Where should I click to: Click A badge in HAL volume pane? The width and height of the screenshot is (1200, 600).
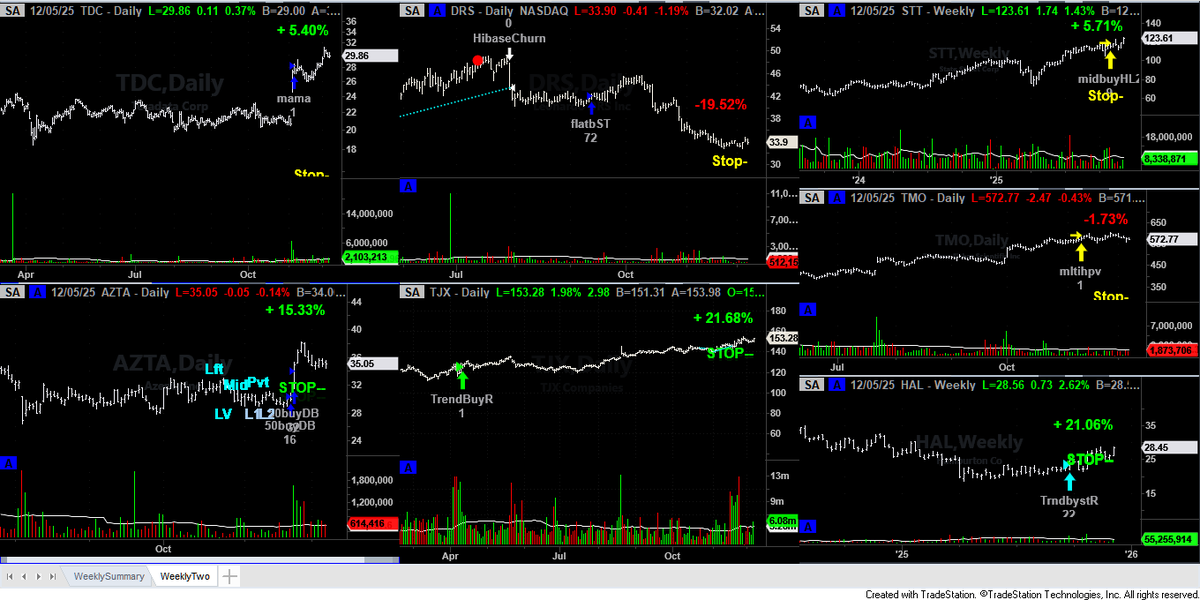(x=809, y=526)
